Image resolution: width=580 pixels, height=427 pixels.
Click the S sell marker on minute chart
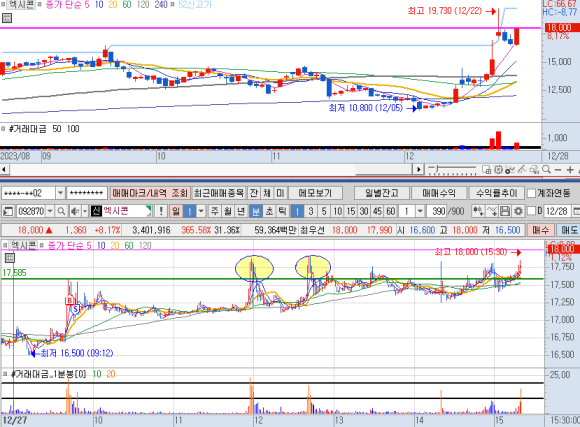click(x=75, y=309)
